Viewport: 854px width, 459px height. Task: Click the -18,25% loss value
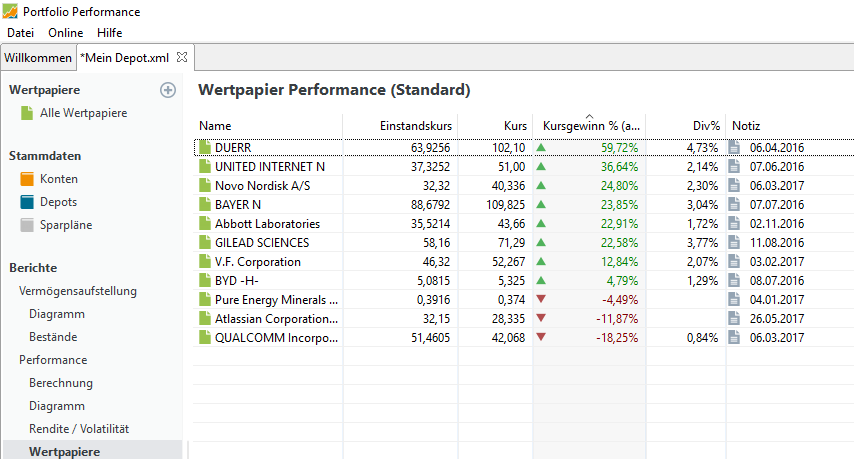click(617, 338)
